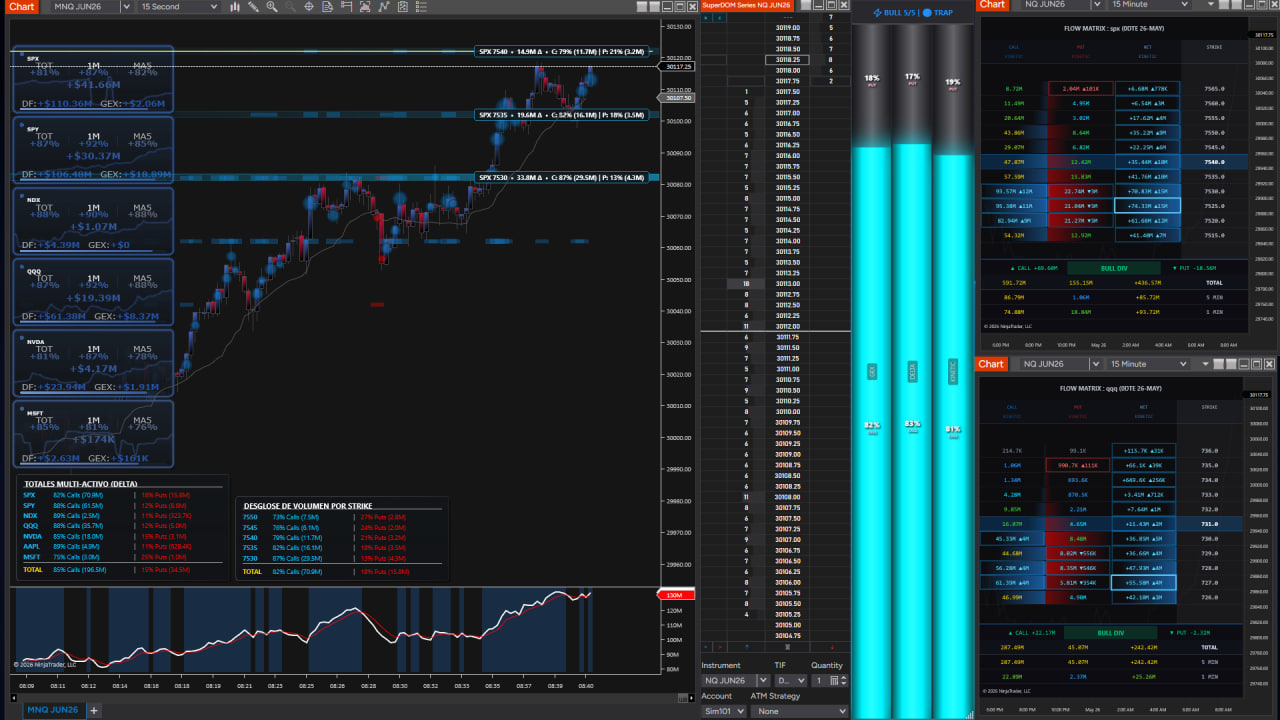Click the link window square on main chart

click(641, 7)
